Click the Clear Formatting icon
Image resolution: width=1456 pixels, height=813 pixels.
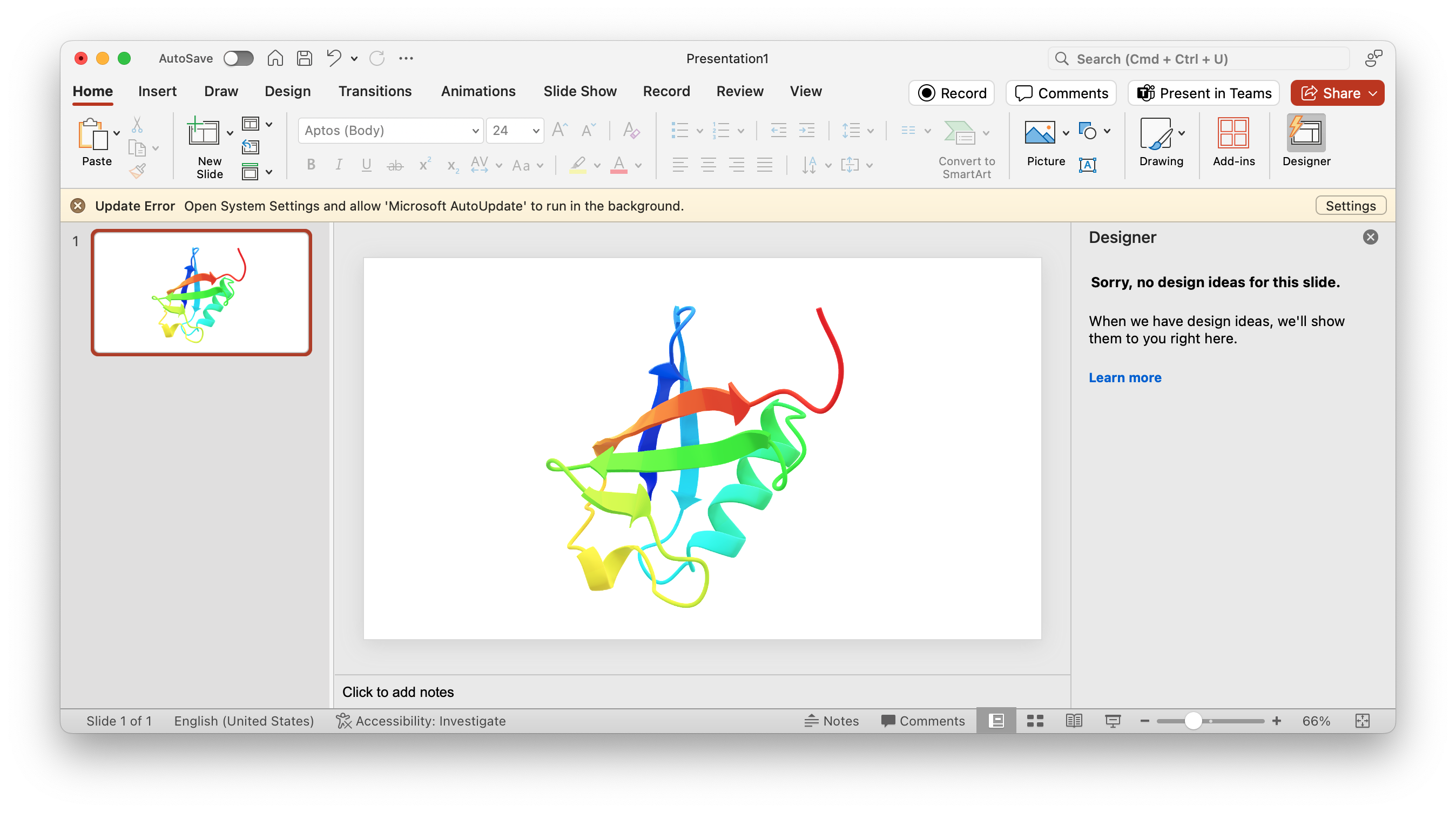(x=631, y=131)
